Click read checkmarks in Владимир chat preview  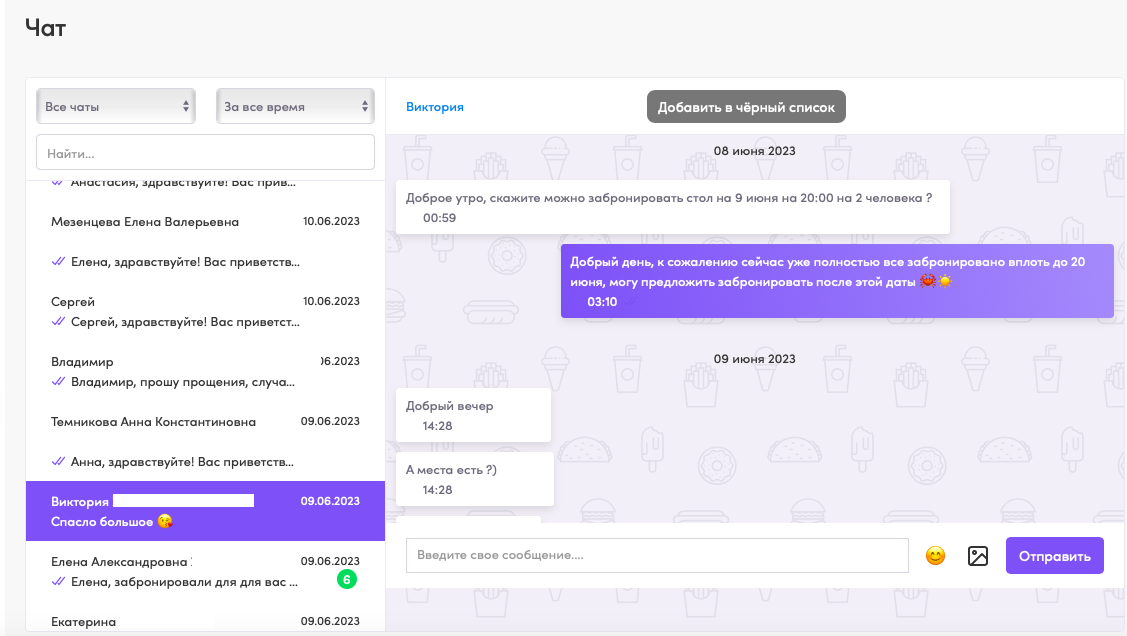pos(58,382)
